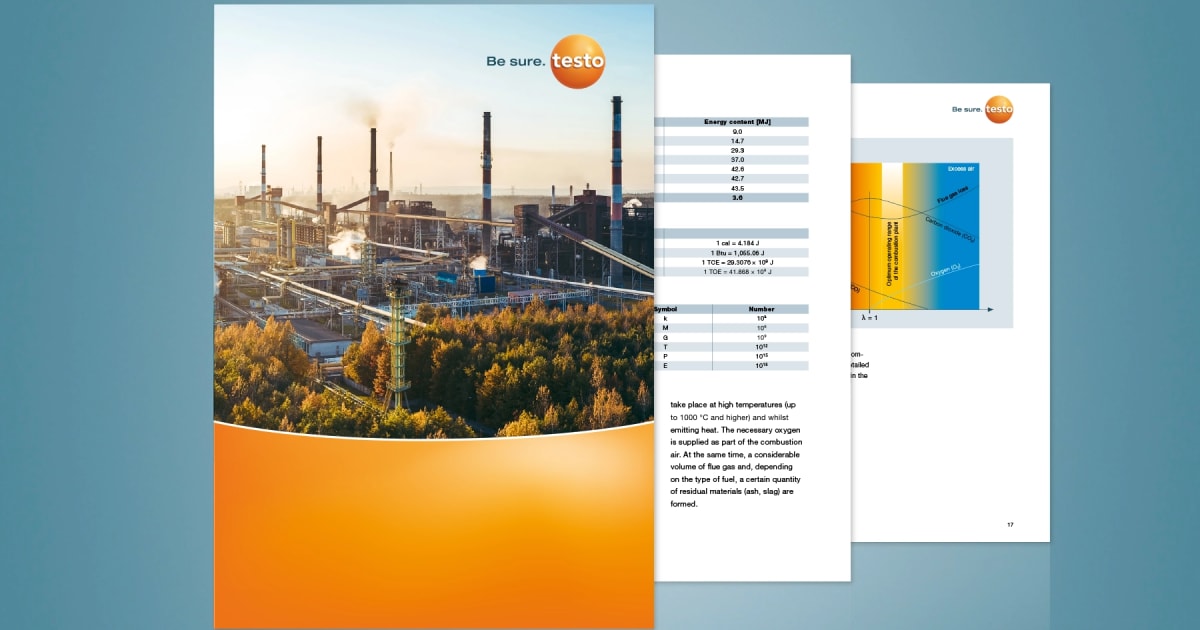Viewport: 1200px width, 630px height.
Task: Select the 'Oxygen (O₂)' curve label
Action: click(945, 268)
